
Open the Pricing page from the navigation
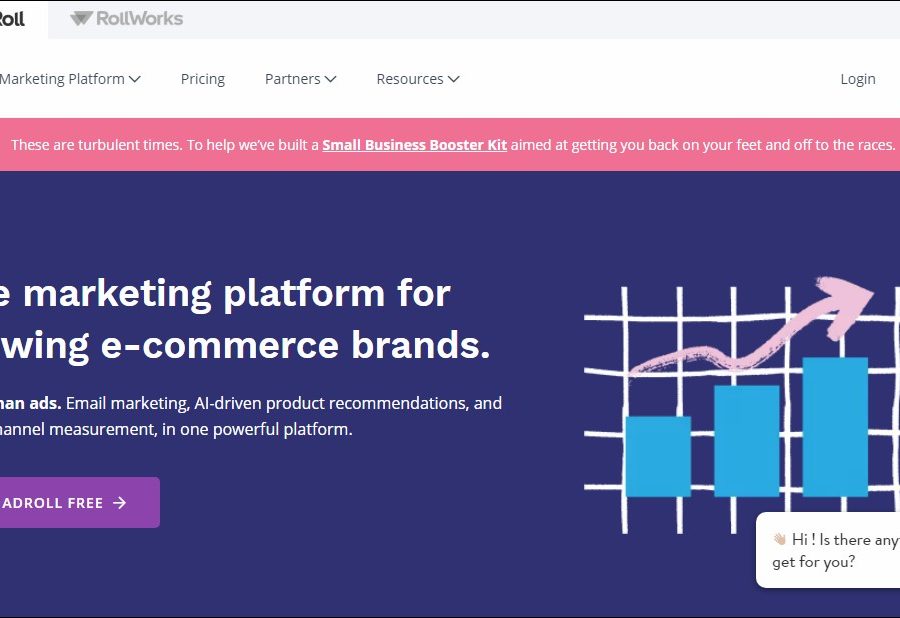coord(203,79)
